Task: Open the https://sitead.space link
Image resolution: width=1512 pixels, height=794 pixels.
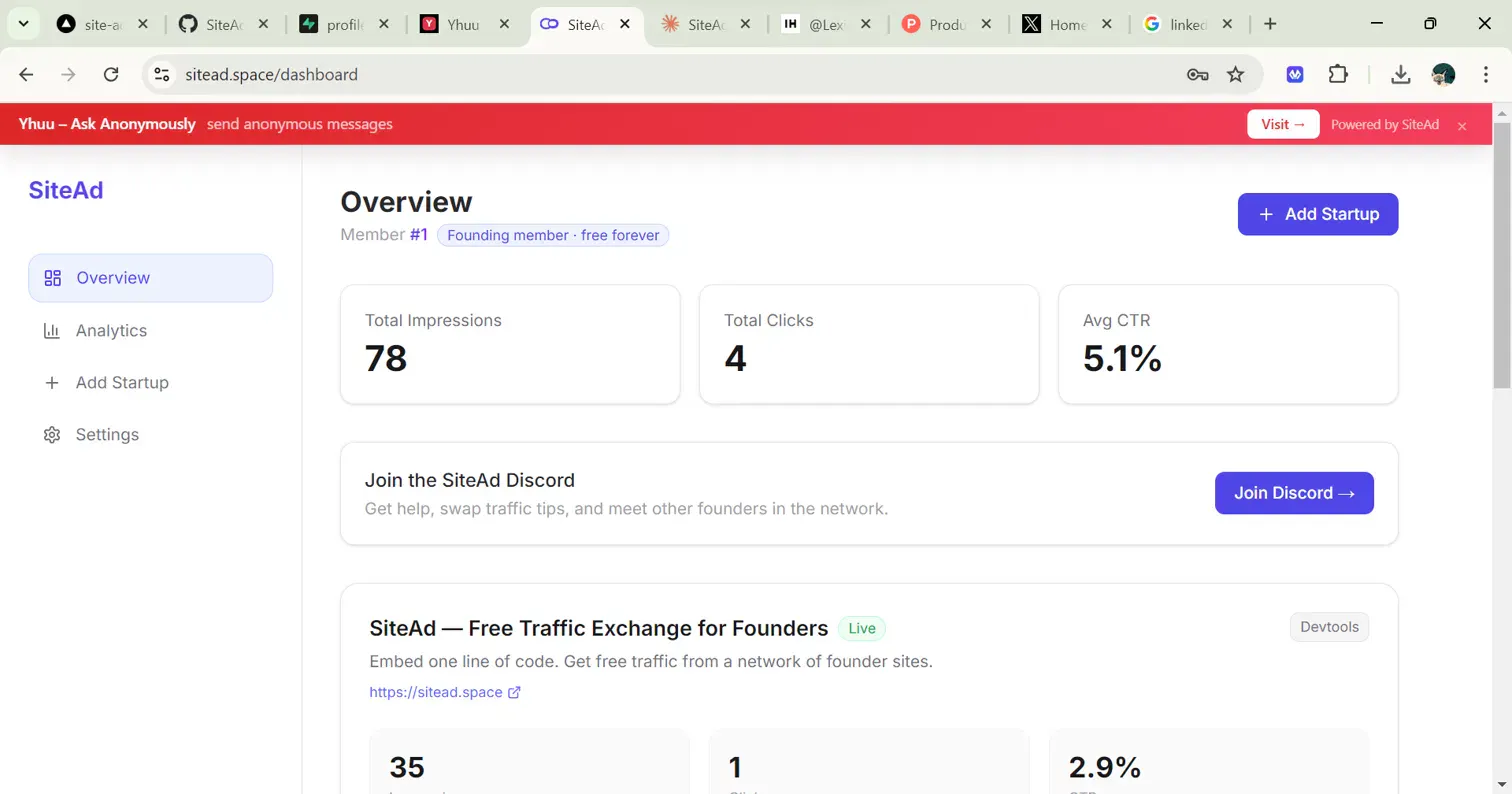Action: pyautogui.click(x=445, y=692)
